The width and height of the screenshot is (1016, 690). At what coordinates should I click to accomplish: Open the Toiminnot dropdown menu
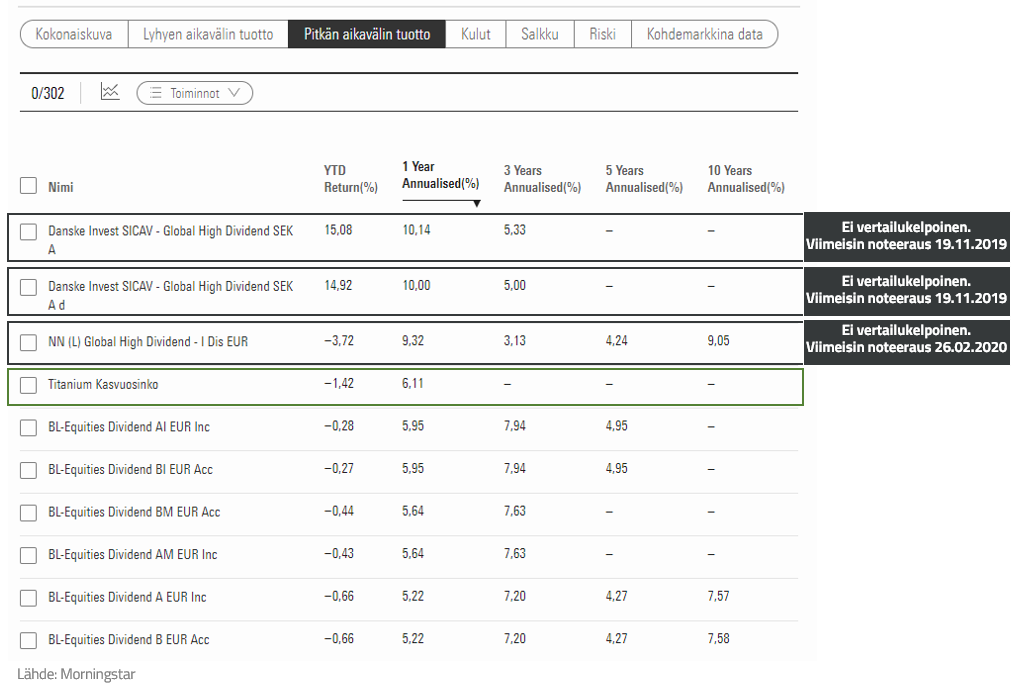pos(194,93)
